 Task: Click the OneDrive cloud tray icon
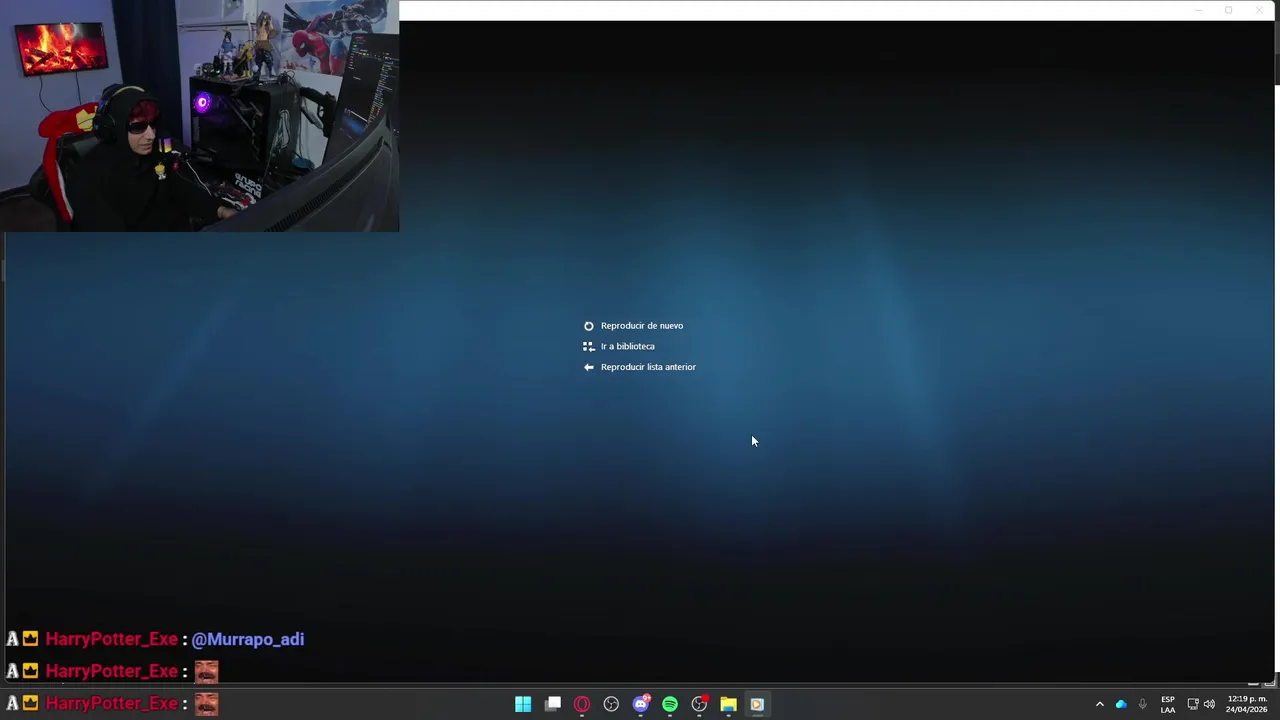tap(1121, 704)
